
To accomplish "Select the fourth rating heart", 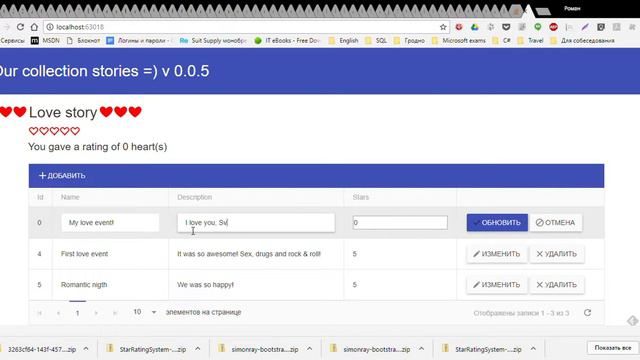I will tap(64, 131).
